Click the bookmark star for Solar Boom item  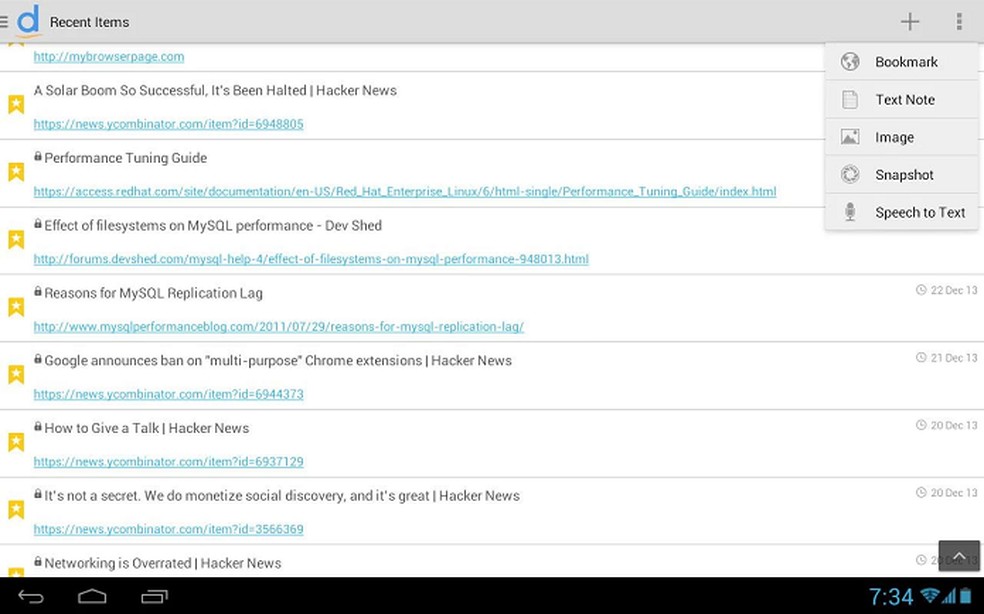16,104
